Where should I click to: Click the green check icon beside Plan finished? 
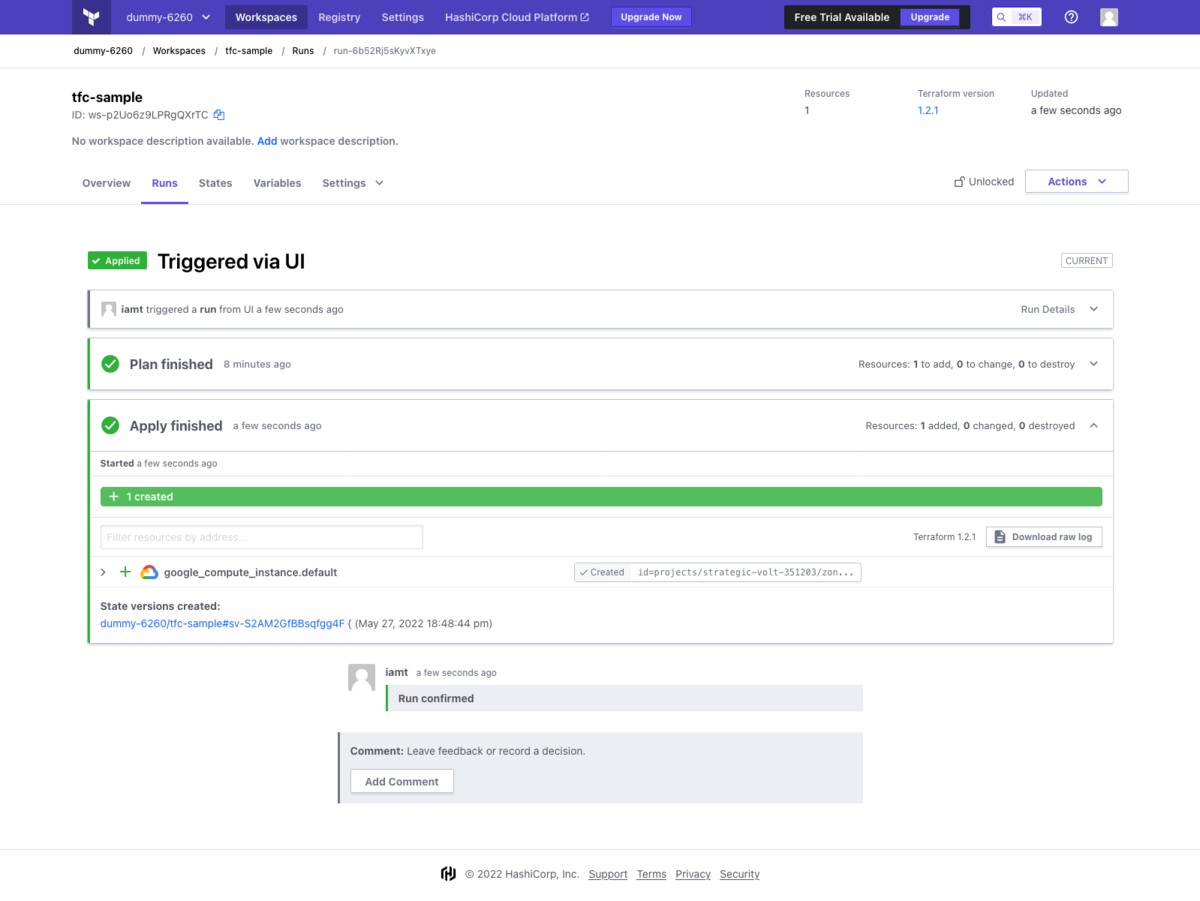[111, 364]
